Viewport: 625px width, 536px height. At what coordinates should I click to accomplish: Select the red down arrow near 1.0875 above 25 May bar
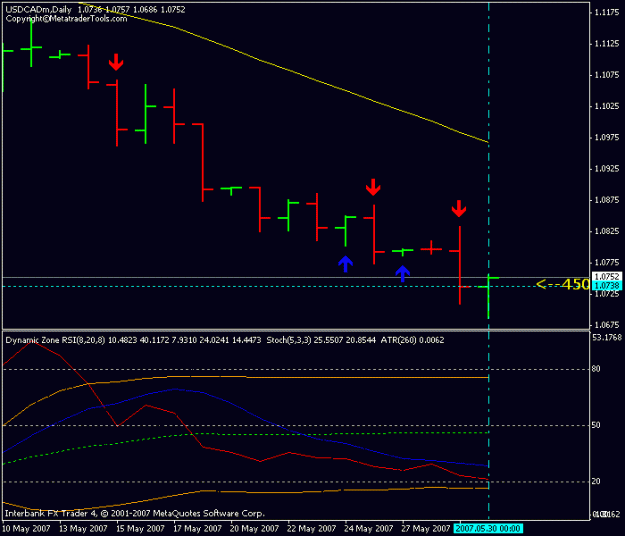coord(373,187)
